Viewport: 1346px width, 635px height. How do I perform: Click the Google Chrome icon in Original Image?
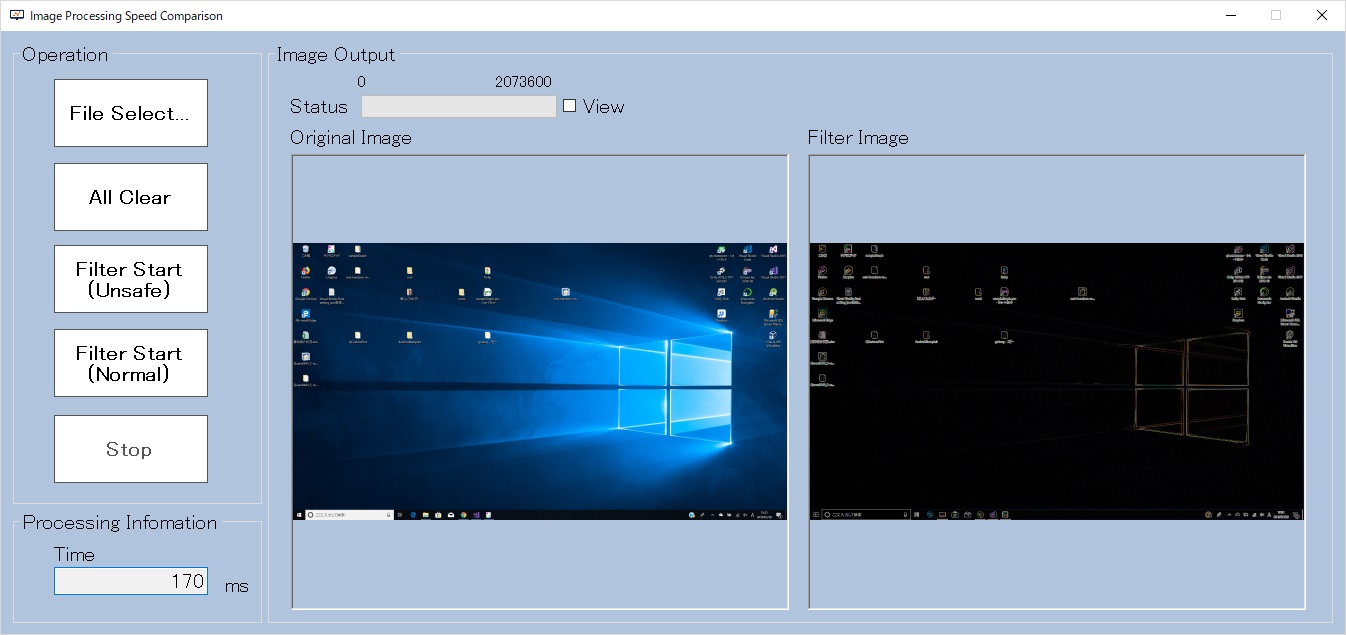[305, 292]
